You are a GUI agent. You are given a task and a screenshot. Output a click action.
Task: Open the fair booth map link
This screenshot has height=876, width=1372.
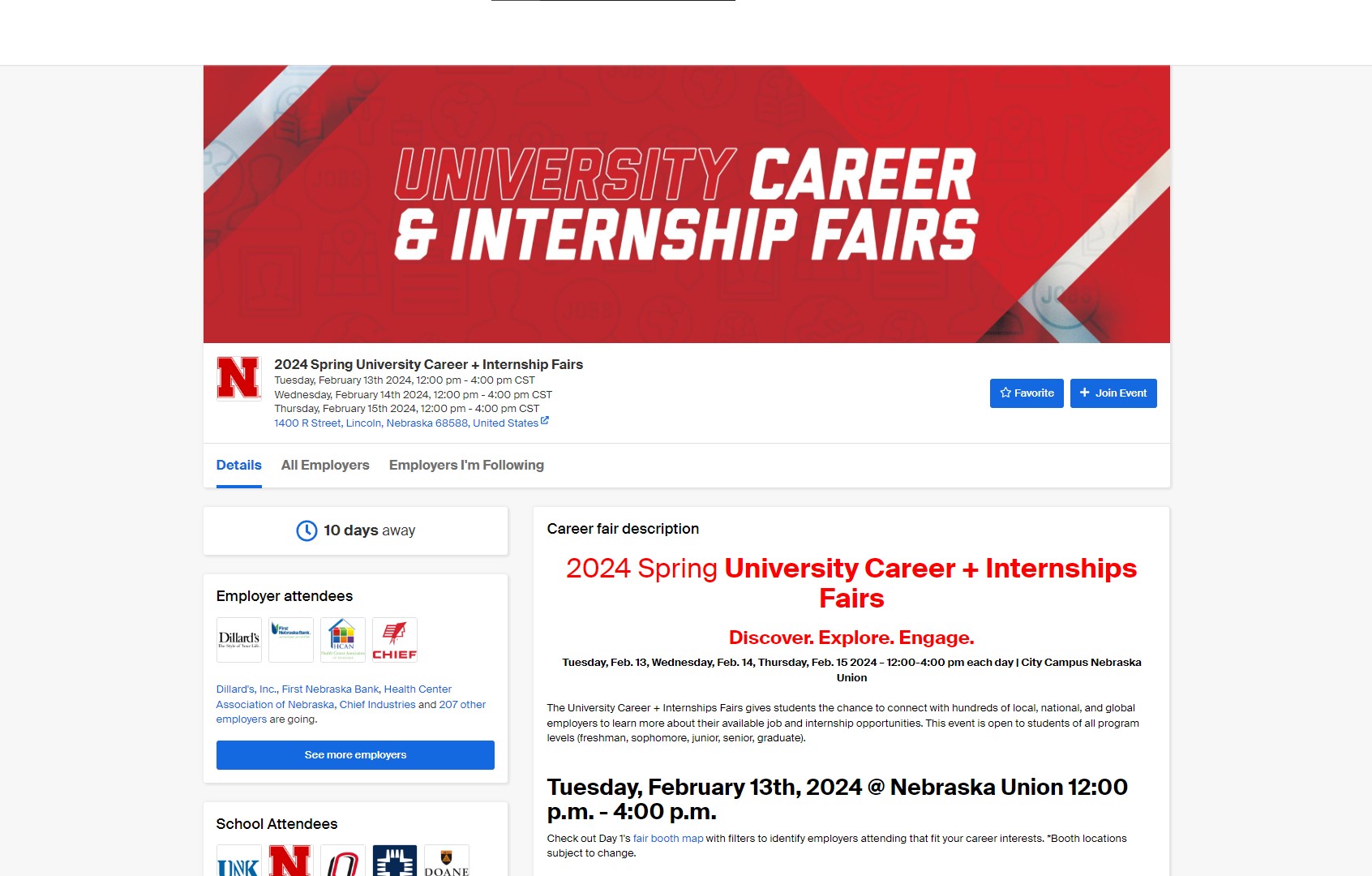click(x=668, y=839)
